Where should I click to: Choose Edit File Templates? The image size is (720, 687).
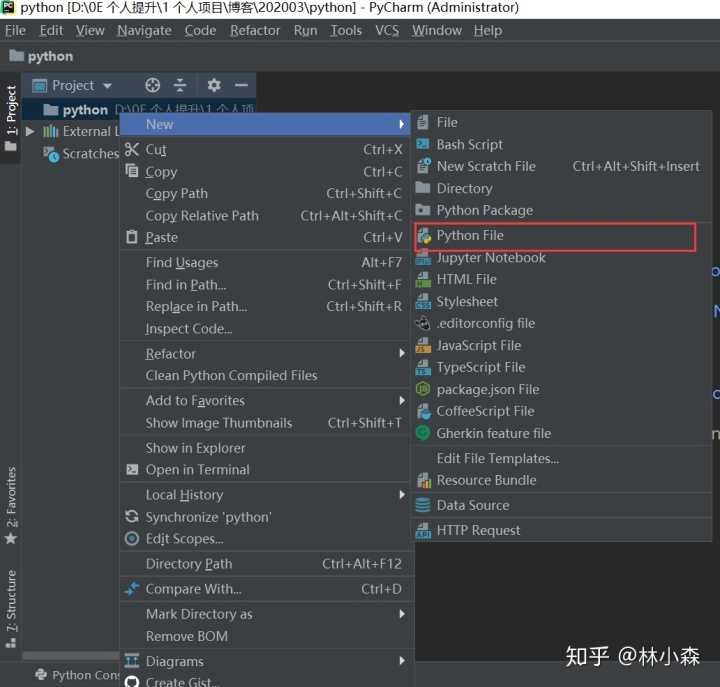tap(562, 458)
